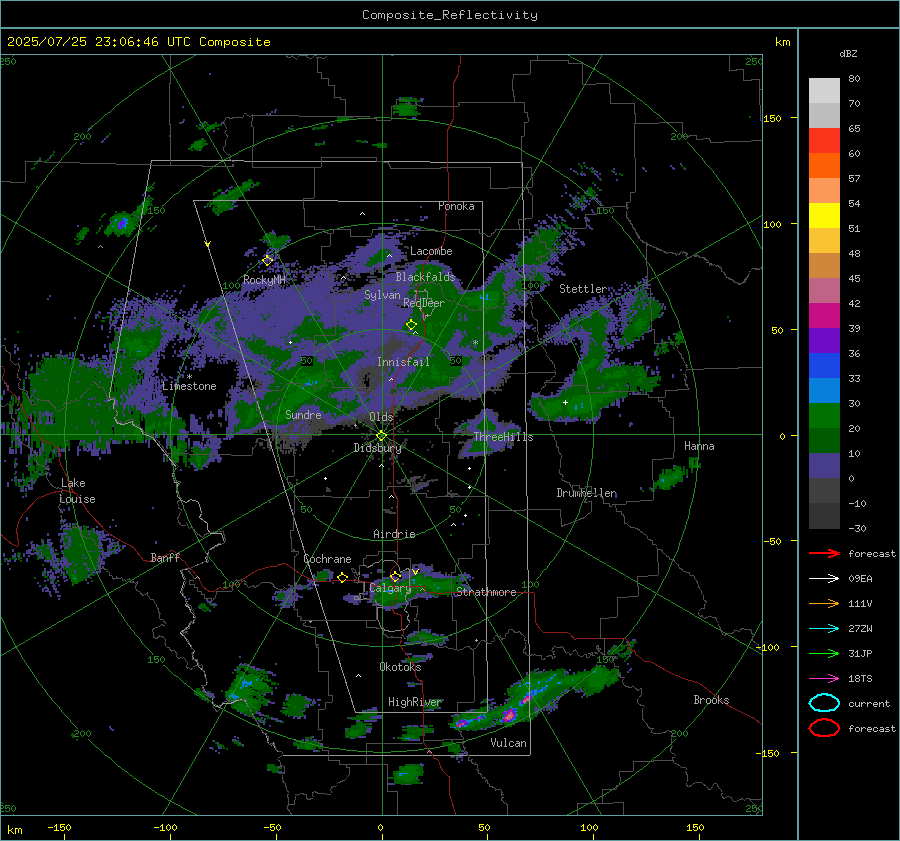The height and width of the screenshot is (841, 900).
Task: Select the cyan 27ZW arrow icon
Action: pos(824,629)
